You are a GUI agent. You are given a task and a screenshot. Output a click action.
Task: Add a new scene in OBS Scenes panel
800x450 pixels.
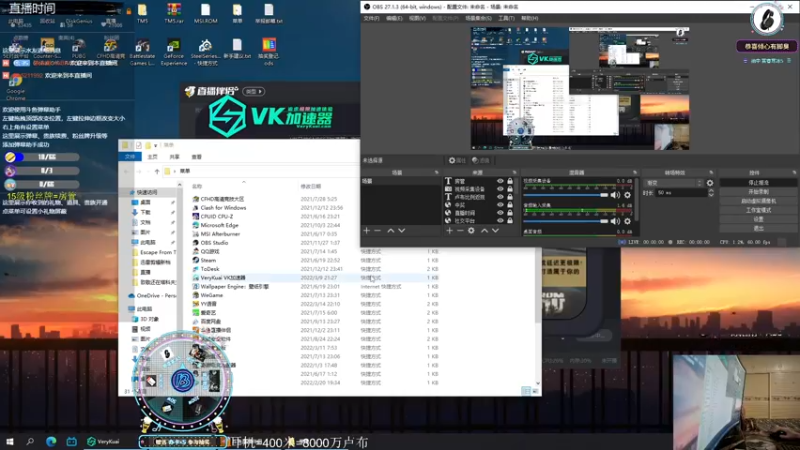pyautogui.click(x=366, y=231)
